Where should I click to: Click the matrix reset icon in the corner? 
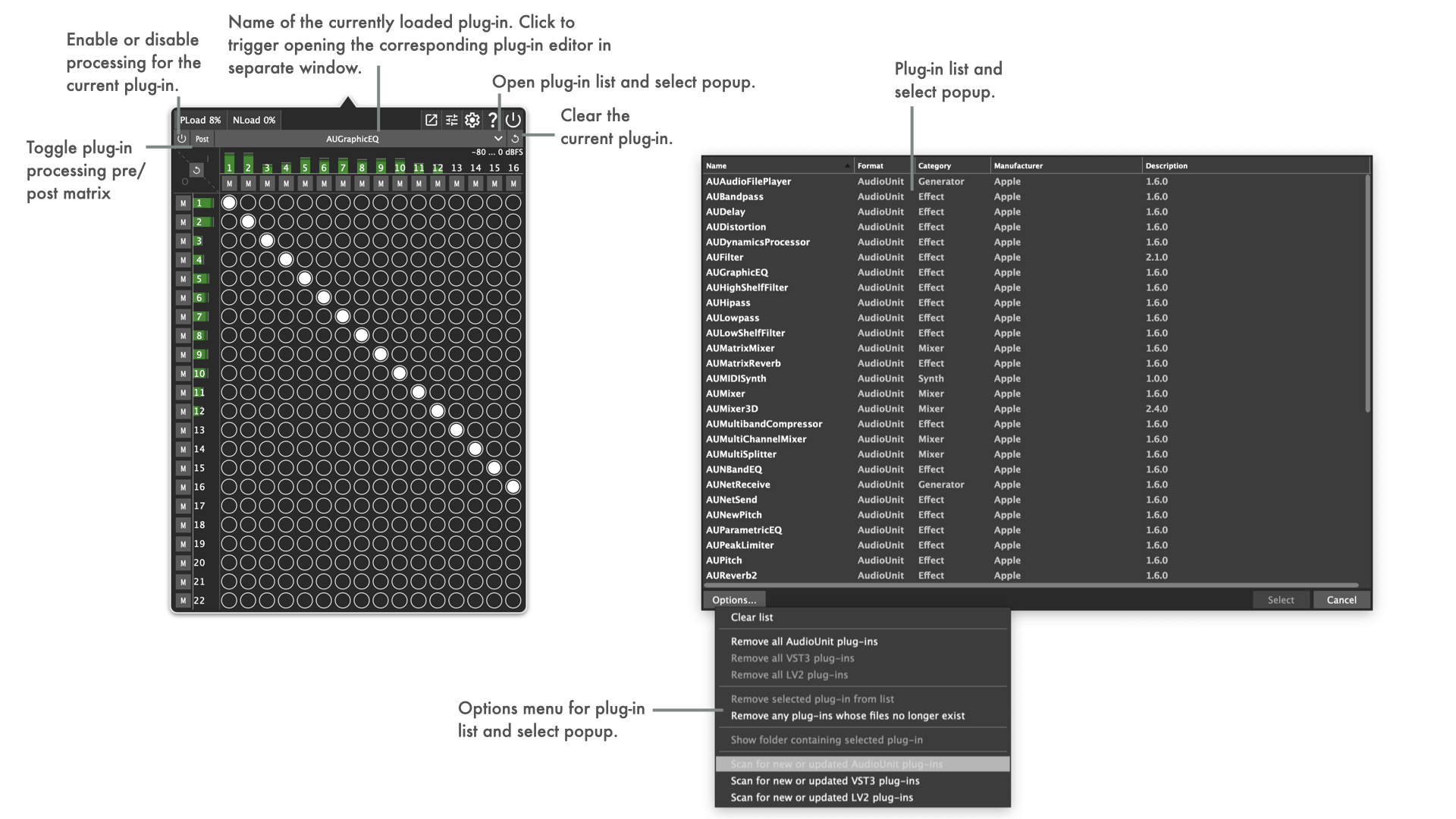(196, 170)
